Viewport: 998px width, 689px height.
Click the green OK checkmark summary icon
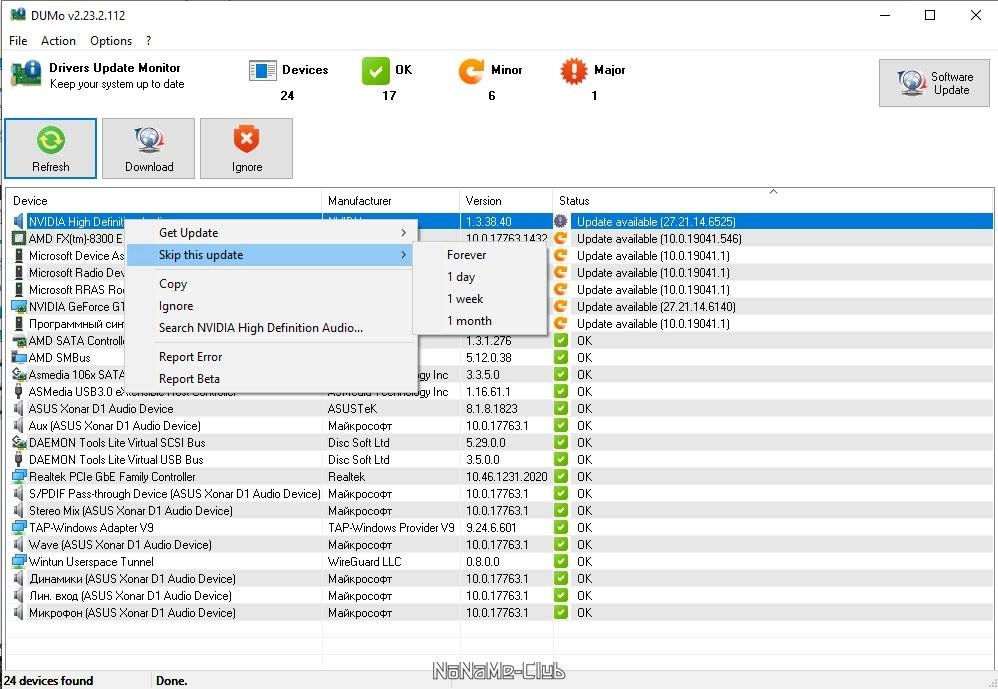(376, 70)
